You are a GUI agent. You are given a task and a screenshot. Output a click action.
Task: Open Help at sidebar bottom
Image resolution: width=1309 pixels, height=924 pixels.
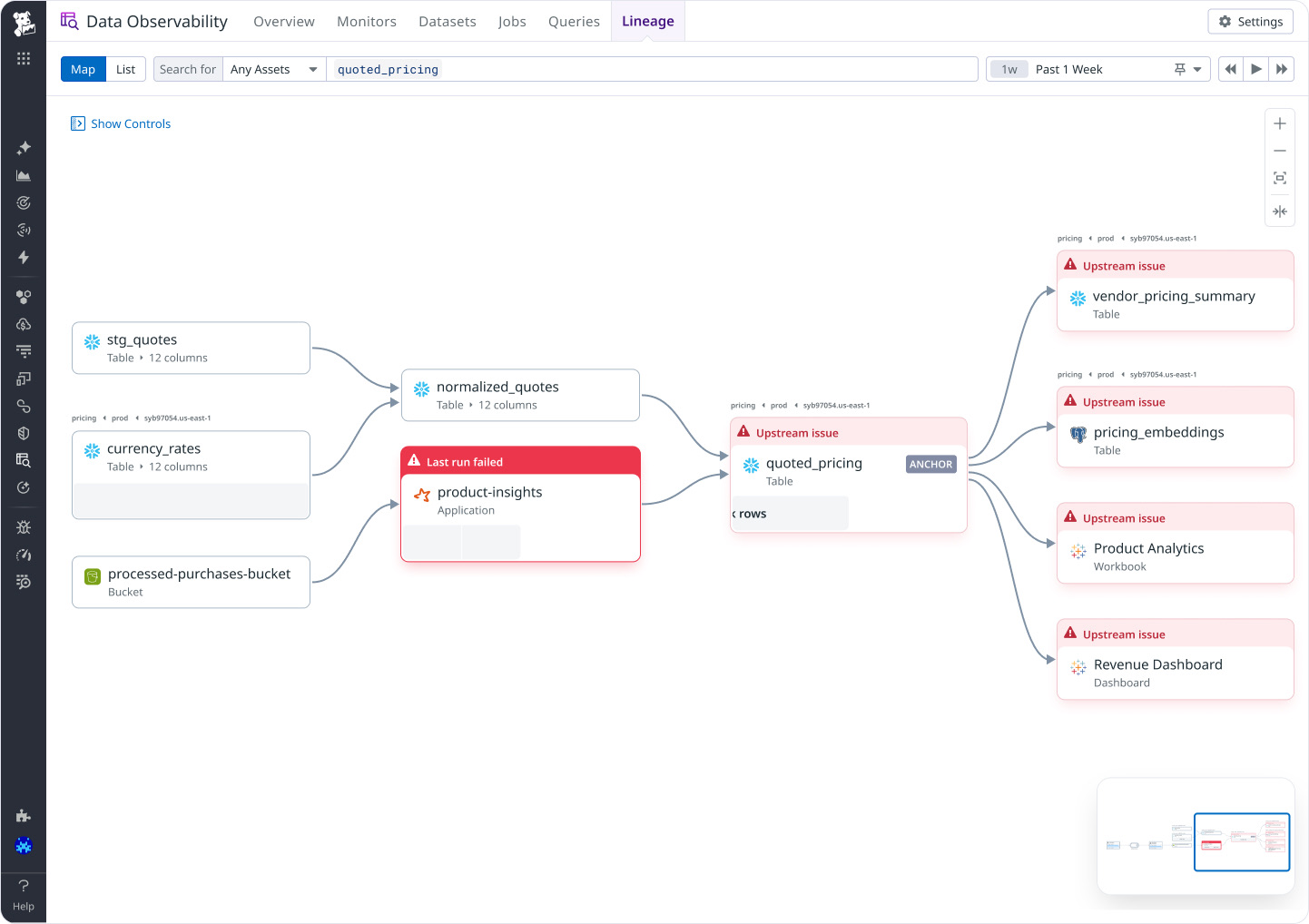point(24,894)
